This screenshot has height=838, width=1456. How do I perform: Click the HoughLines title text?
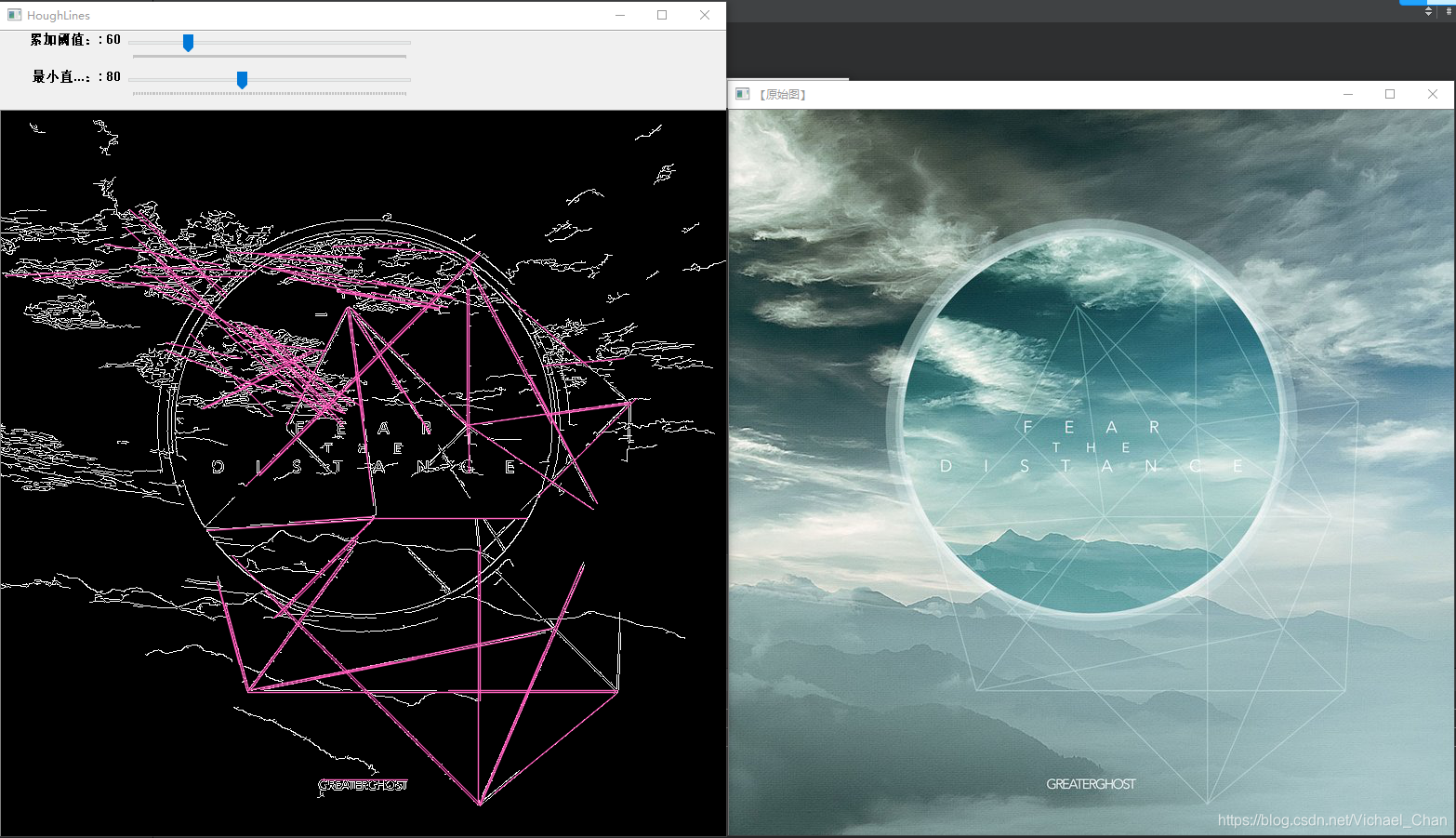[x=59, y=16]
